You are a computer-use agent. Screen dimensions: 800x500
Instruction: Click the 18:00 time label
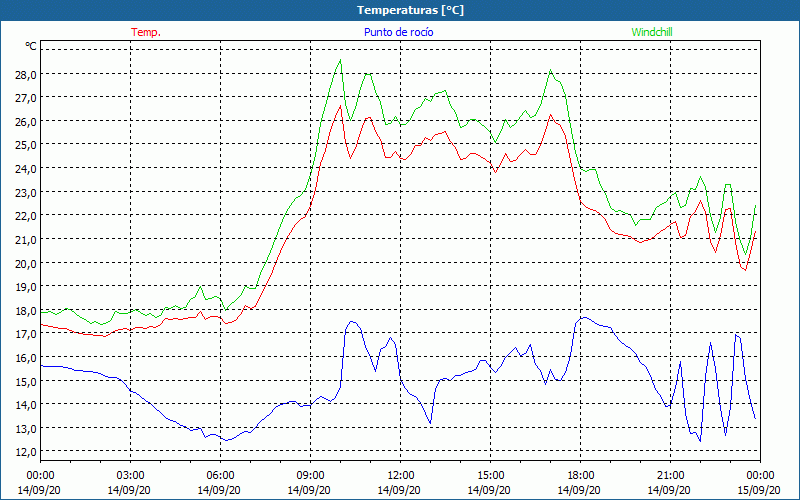tap(581, 476)
